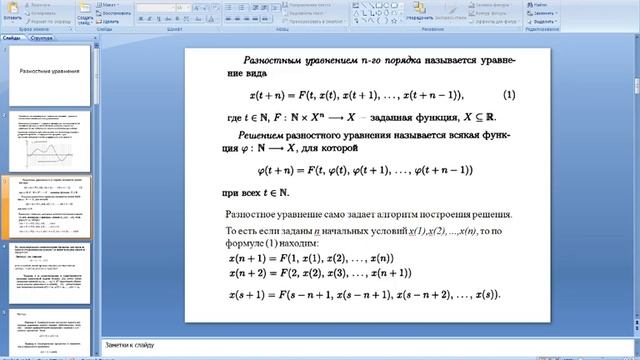Click the Font Color button
This screenshot has width=640, height=360.
(x=211, y=19)
